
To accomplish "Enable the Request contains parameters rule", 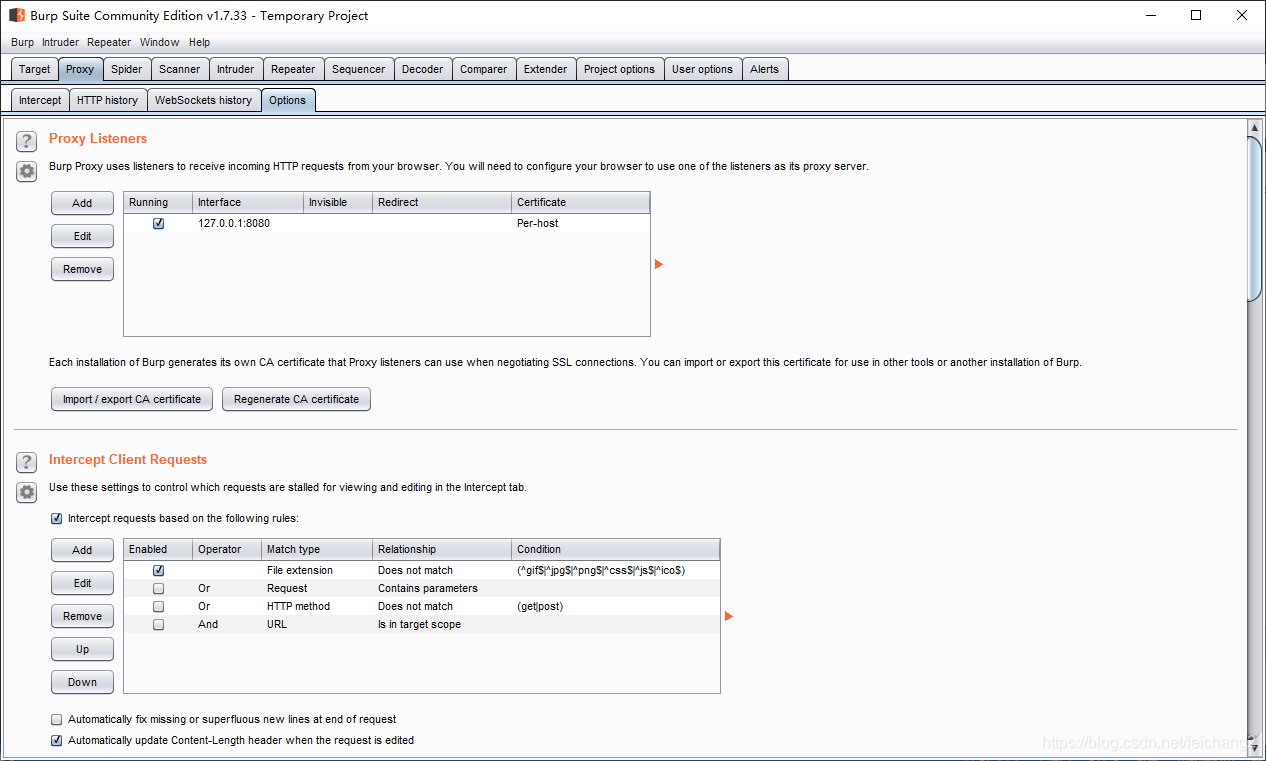I will click(x=158, y=588).
